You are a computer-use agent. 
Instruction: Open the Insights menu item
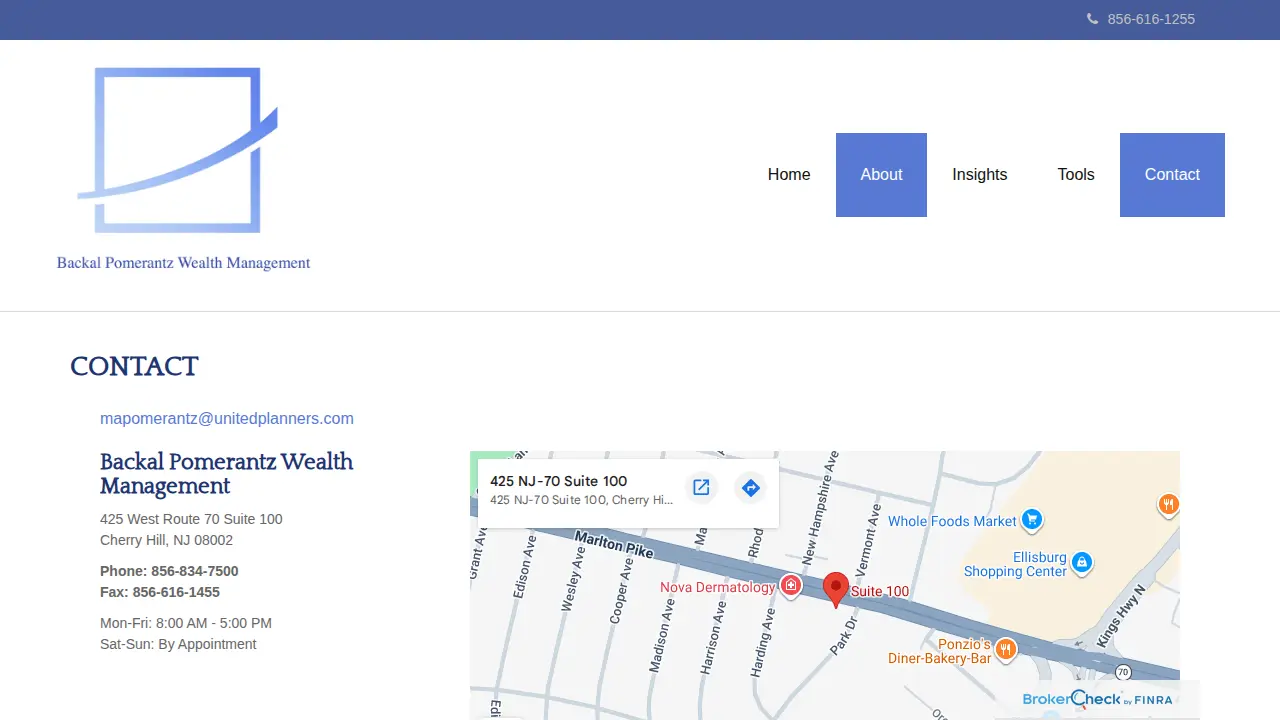(980, 175)
